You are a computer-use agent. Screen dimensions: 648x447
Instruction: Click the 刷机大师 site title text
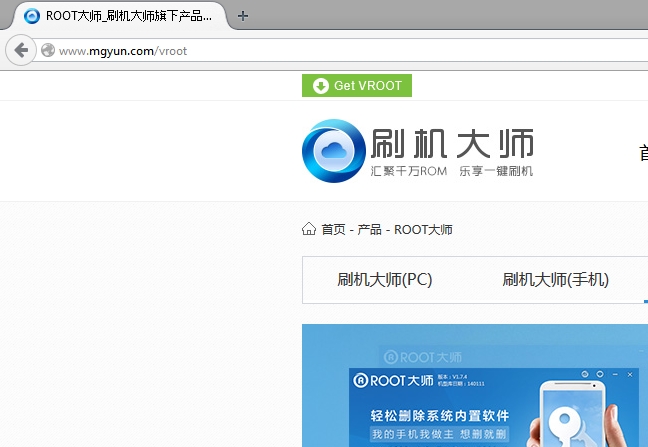point(452,145)
